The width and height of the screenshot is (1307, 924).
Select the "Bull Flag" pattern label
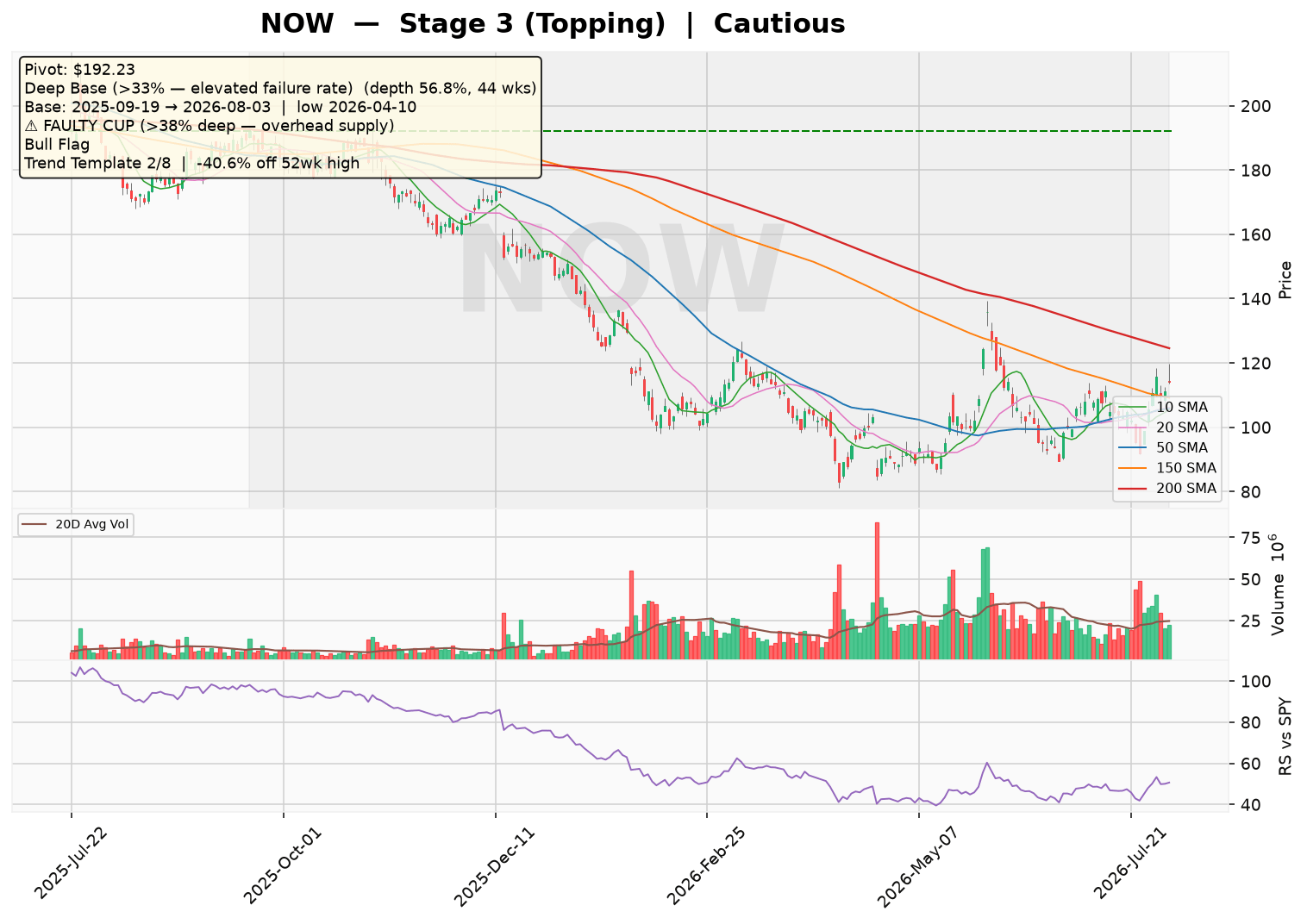pyautogui.click(x=57, y=145)
